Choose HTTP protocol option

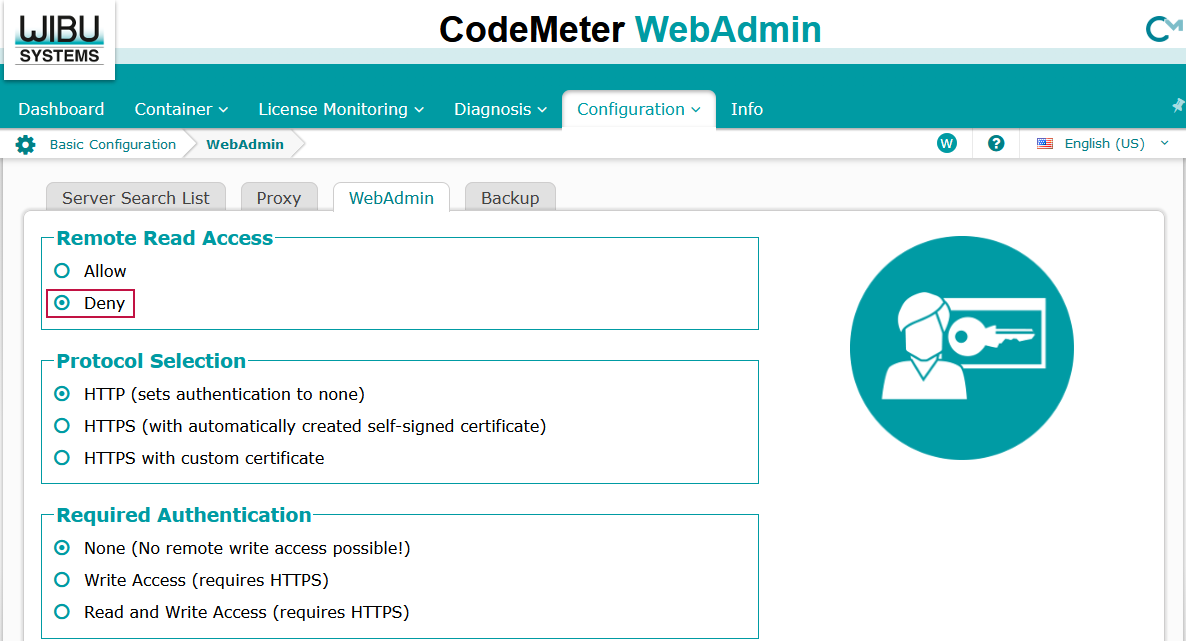[x=62, y=394]
